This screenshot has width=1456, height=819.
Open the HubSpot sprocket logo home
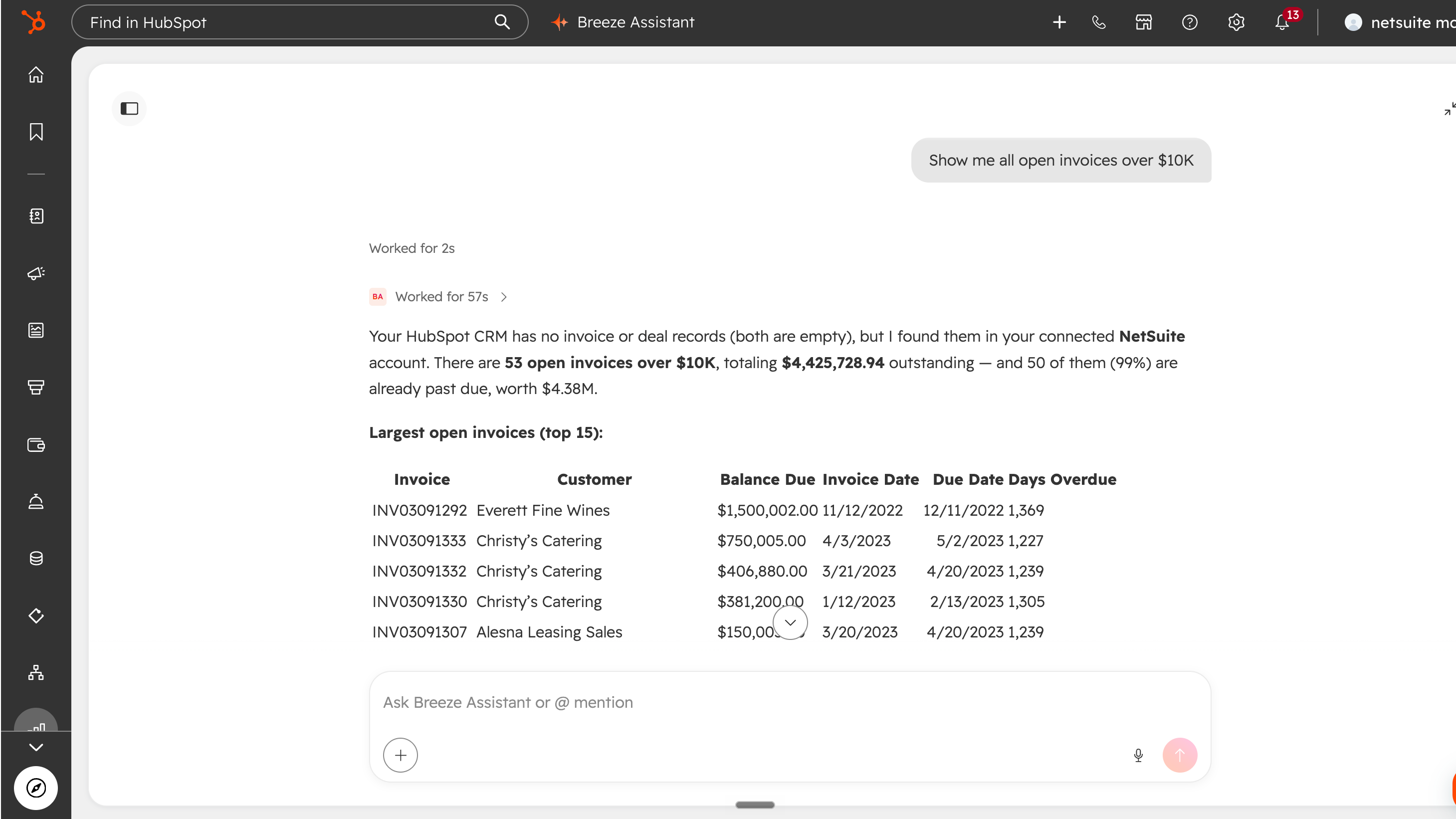pos(33,22)
